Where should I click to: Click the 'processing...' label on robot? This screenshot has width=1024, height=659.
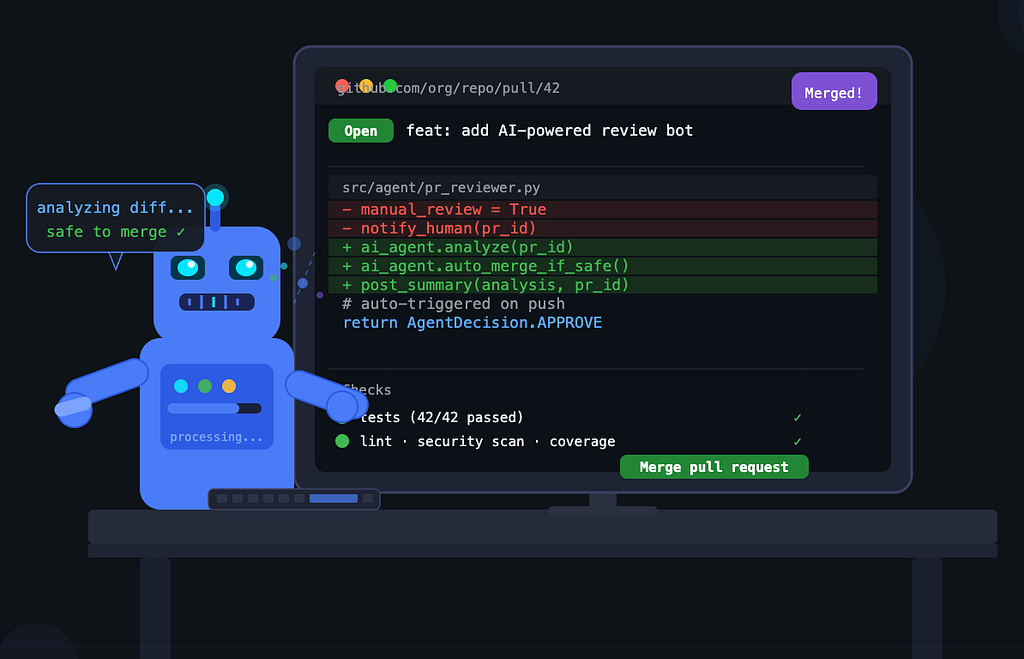point(216,437)
